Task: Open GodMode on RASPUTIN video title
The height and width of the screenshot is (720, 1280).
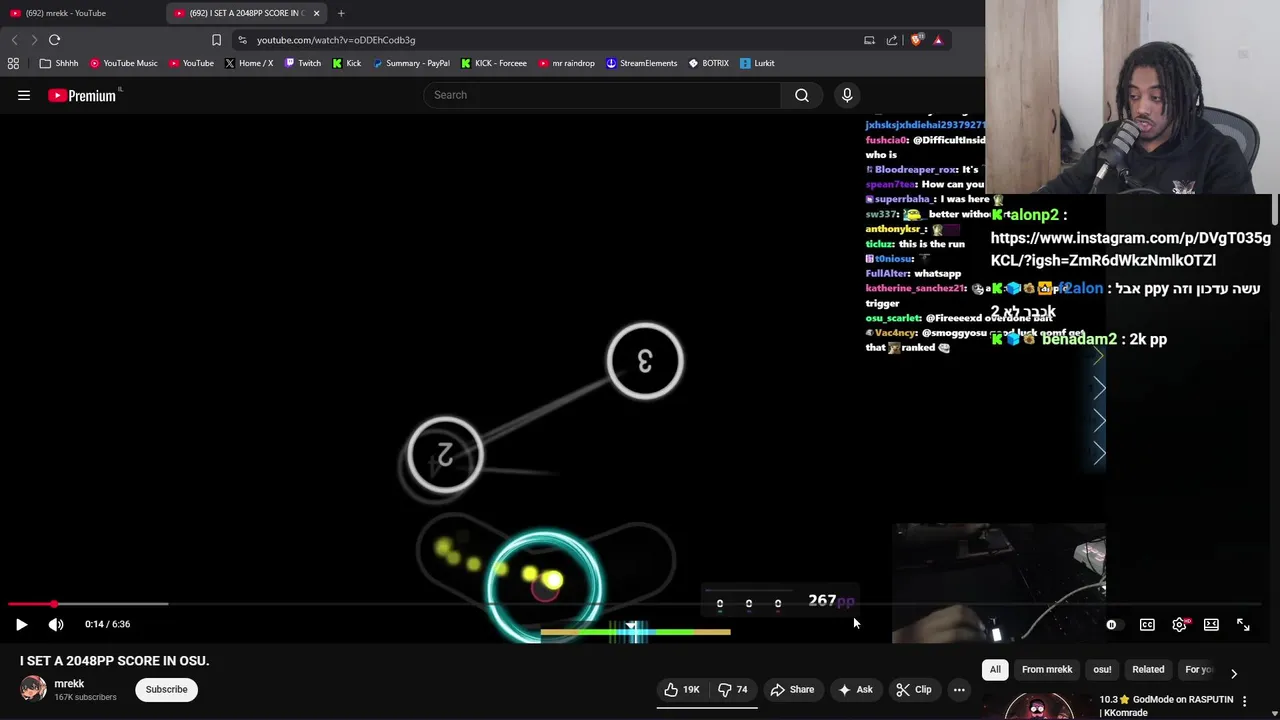Action: pyautogui.click(x=1166, y=706)
